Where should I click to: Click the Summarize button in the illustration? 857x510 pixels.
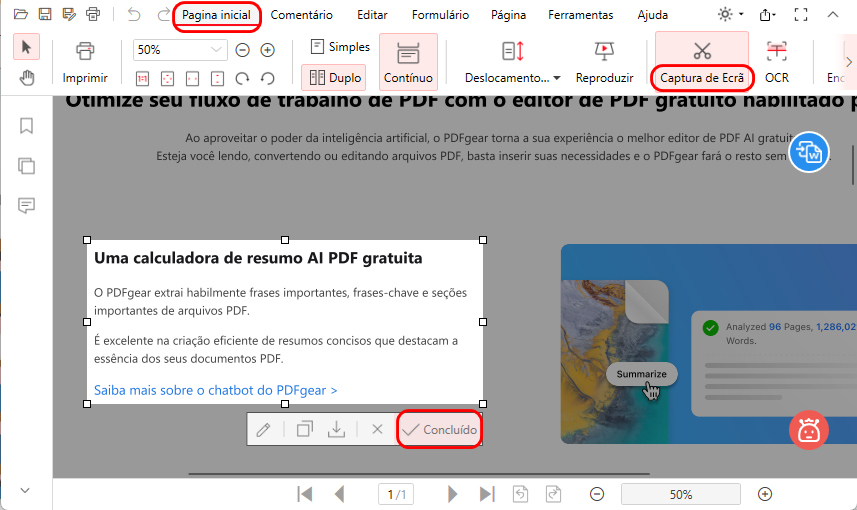point(642,374)
